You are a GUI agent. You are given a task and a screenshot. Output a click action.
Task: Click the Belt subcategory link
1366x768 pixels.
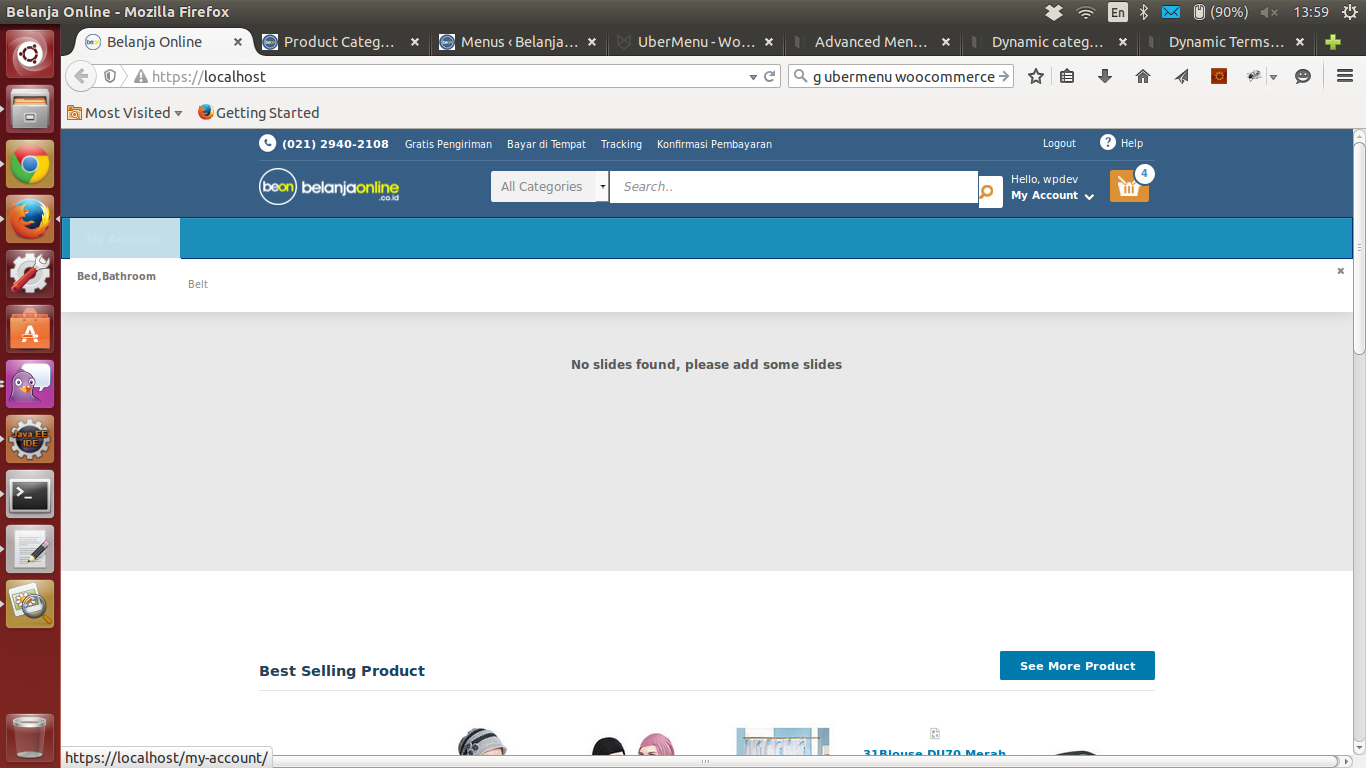click(x=198, y=284)
